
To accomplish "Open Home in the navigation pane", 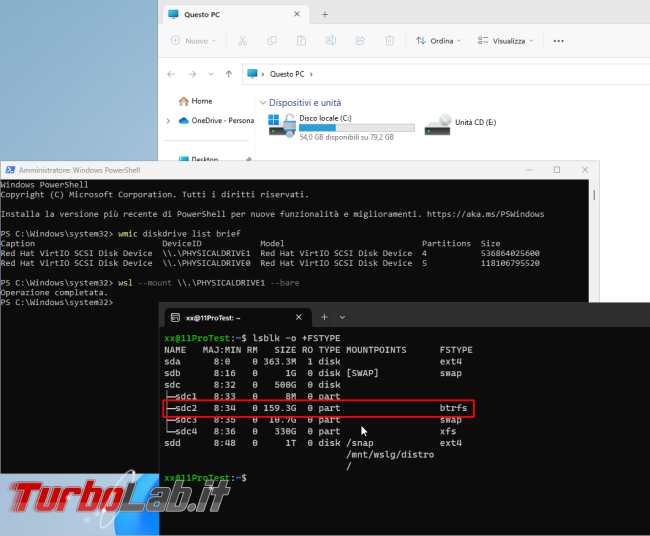I will pyautogui.click(x=195, y=101).
